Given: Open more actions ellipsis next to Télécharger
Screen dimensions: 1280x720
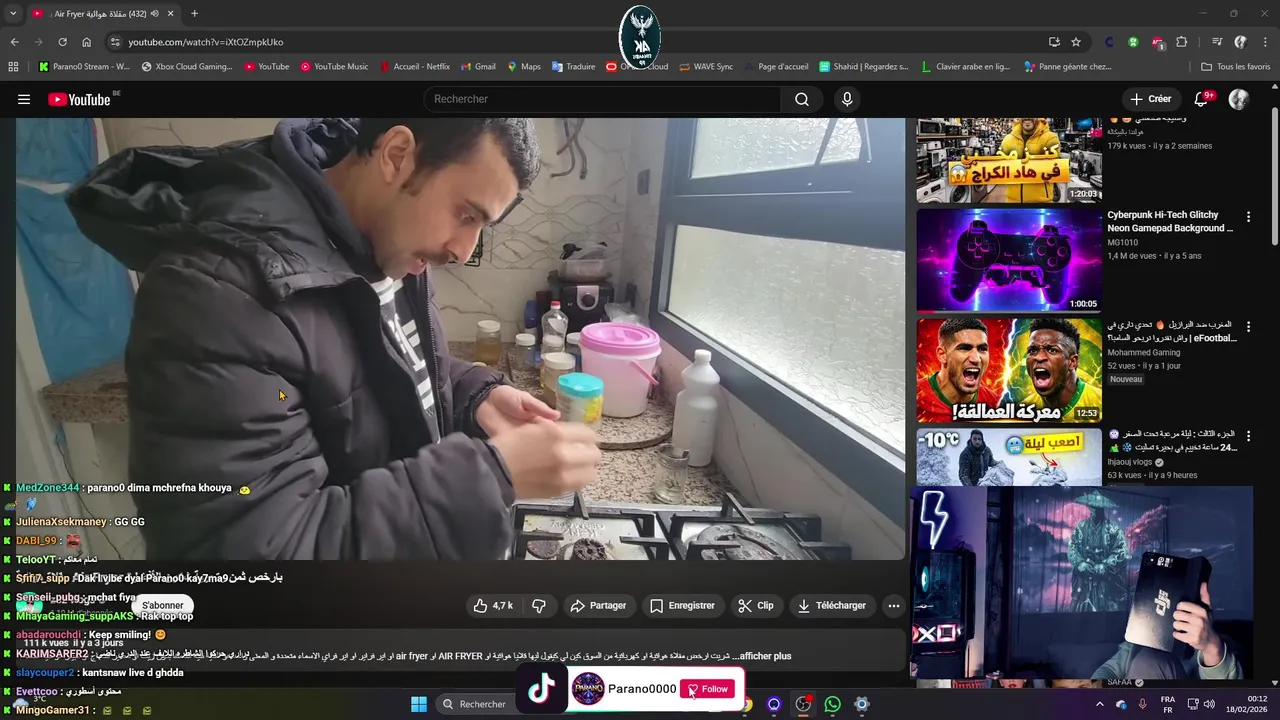Looking at the screenshot, I should click(893, 605).
